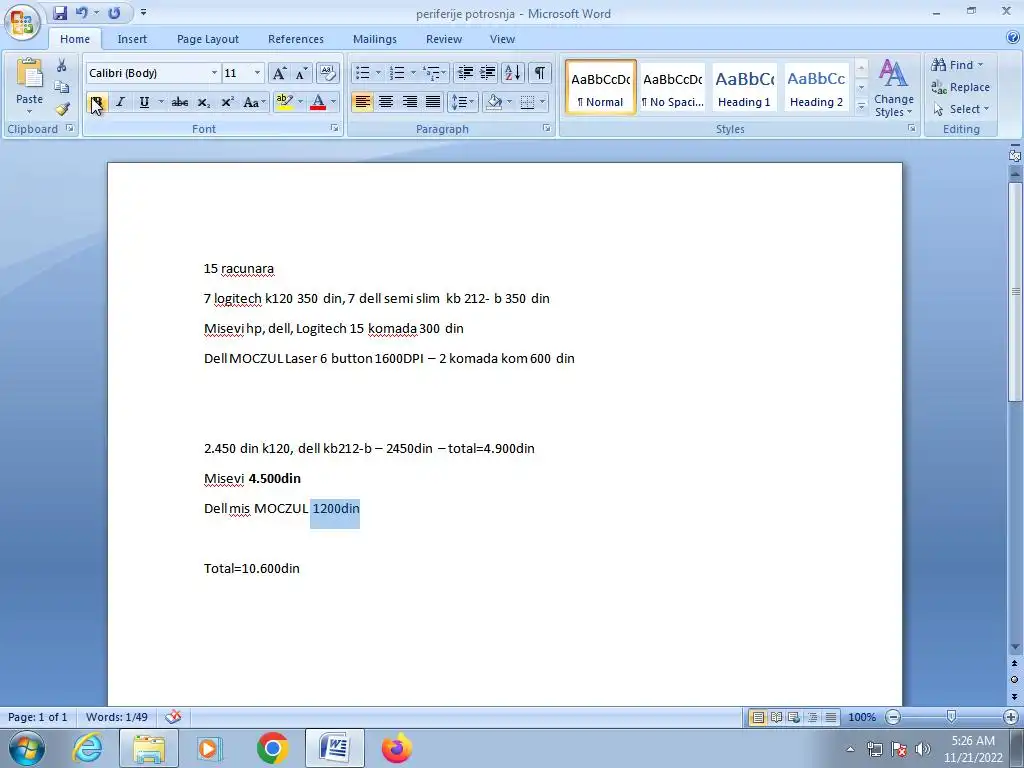
Task: Justify the paragraph text
Action: 433,102
